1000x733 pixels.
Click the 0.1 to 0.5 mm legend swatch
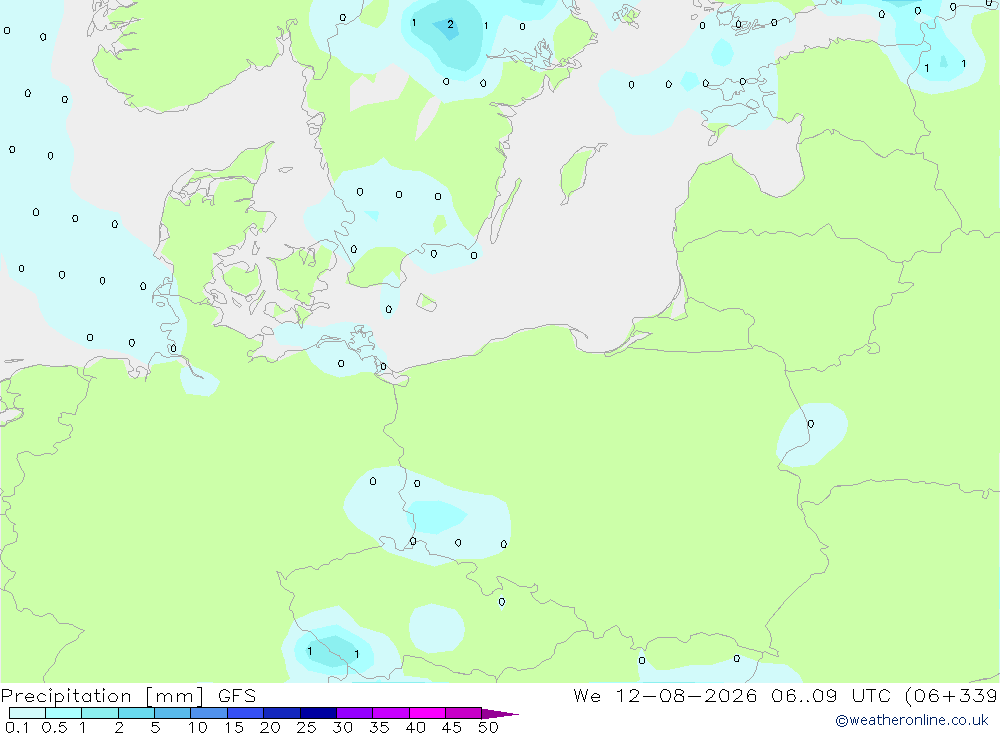tap(27, 713)
